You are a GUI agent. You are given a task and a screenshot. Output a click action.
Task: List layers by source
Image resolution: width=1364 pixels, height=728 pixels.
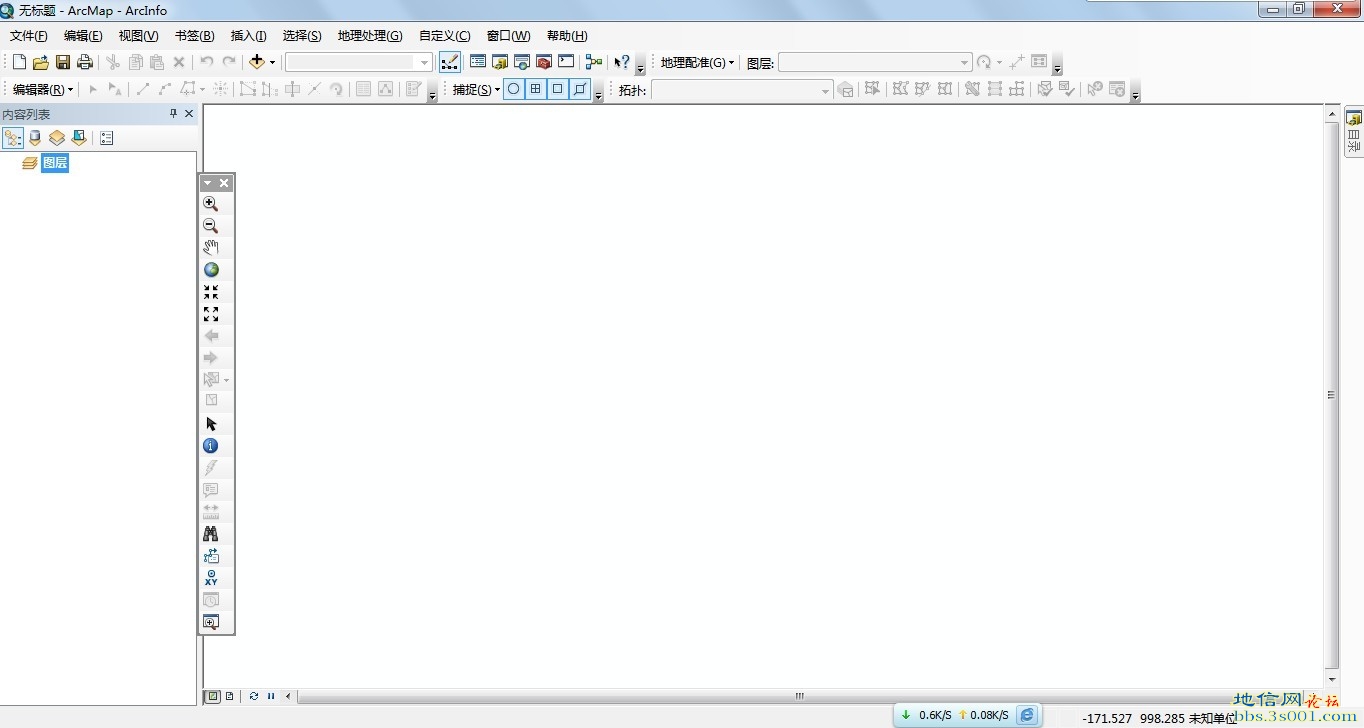tap(35, 138)
